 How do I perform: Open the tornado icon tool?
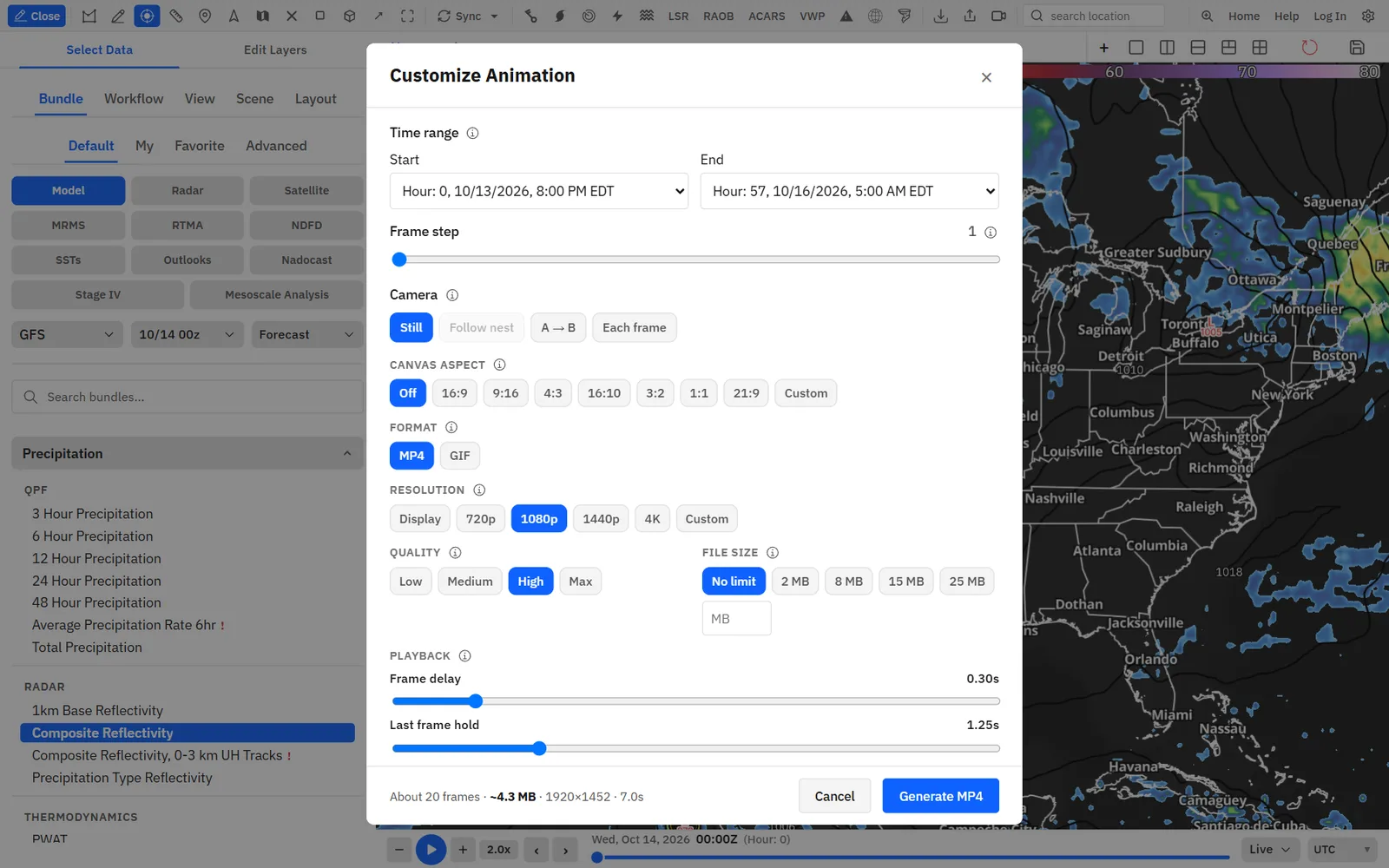pyautogui.click(x=905, y=16)
